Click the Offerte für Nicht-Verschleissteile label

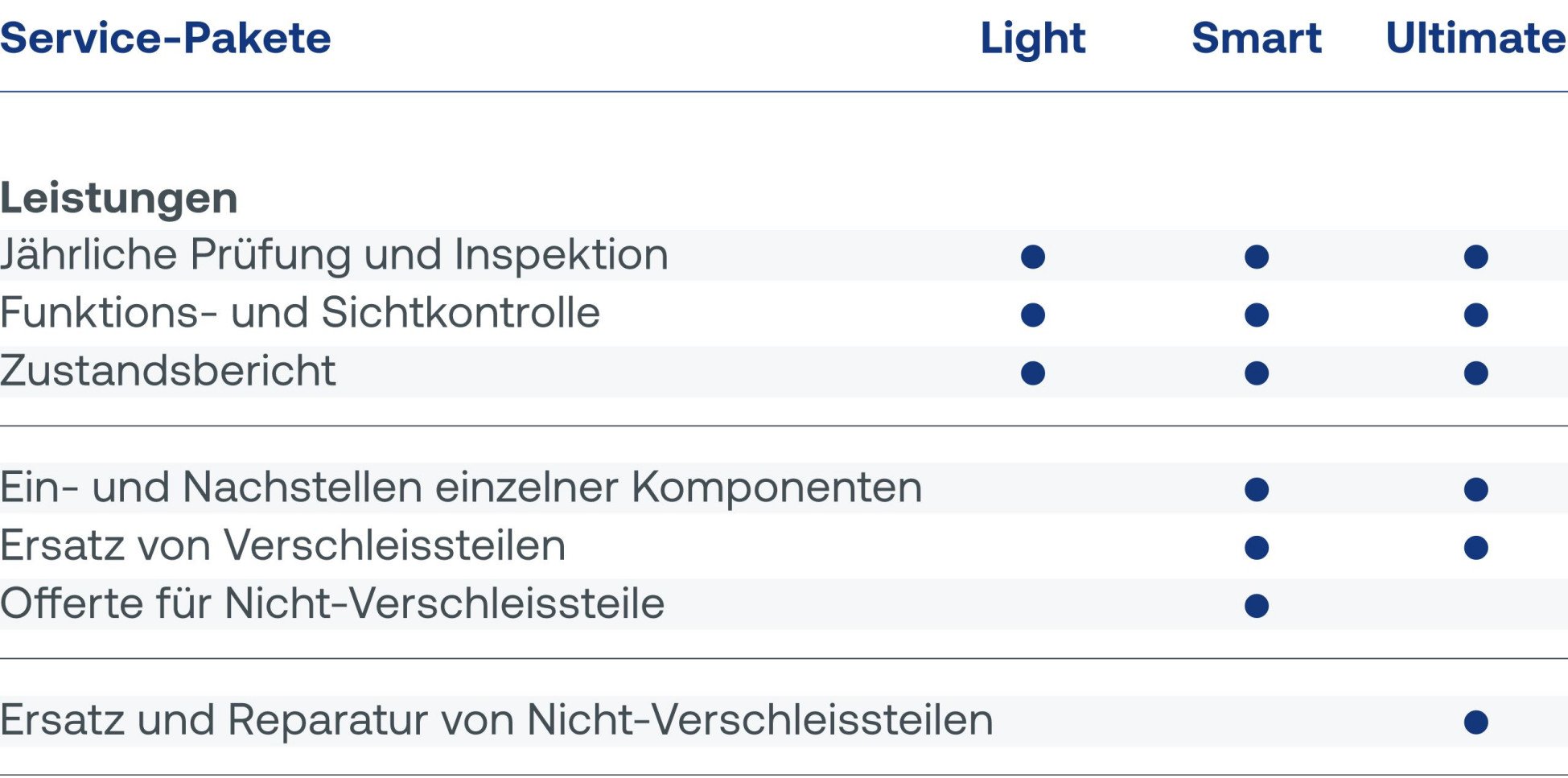[x=332, y=603]
